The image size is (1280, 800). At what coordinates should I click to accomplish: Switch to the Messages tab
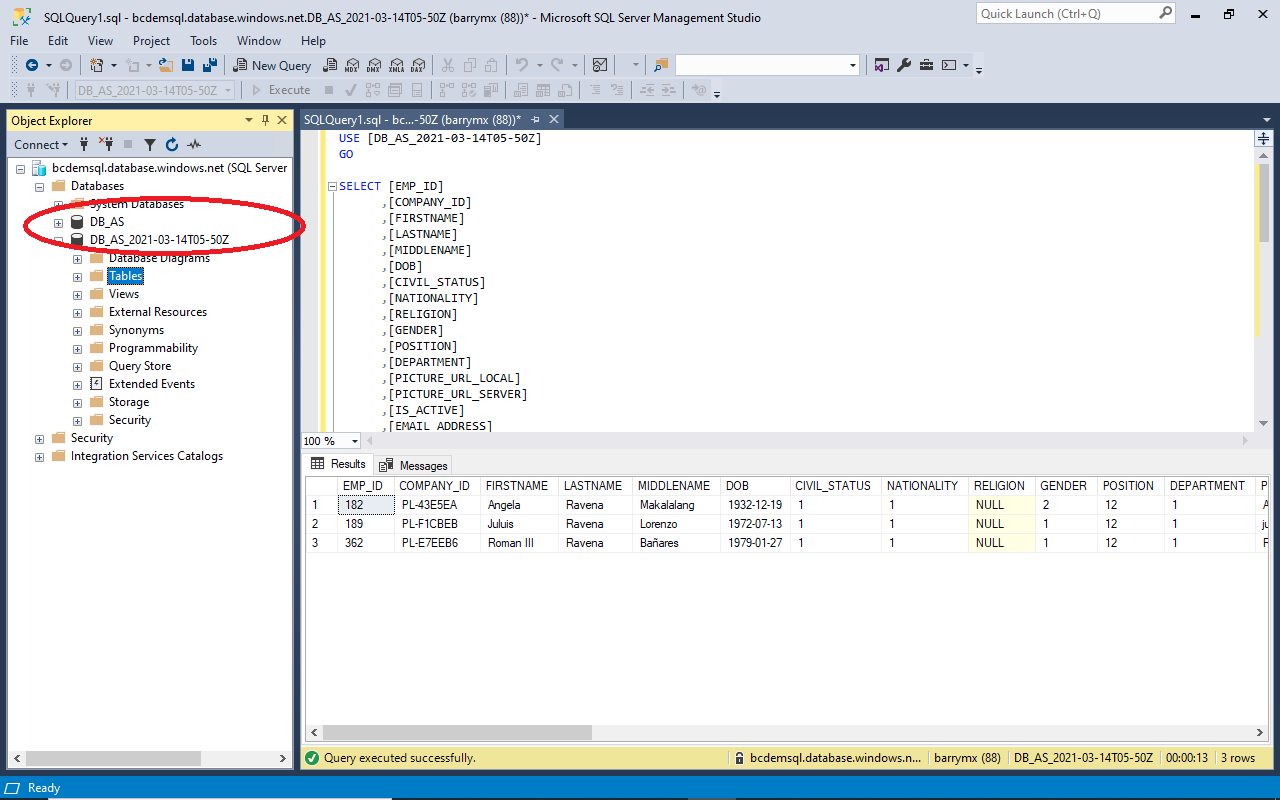click(414, 465)
